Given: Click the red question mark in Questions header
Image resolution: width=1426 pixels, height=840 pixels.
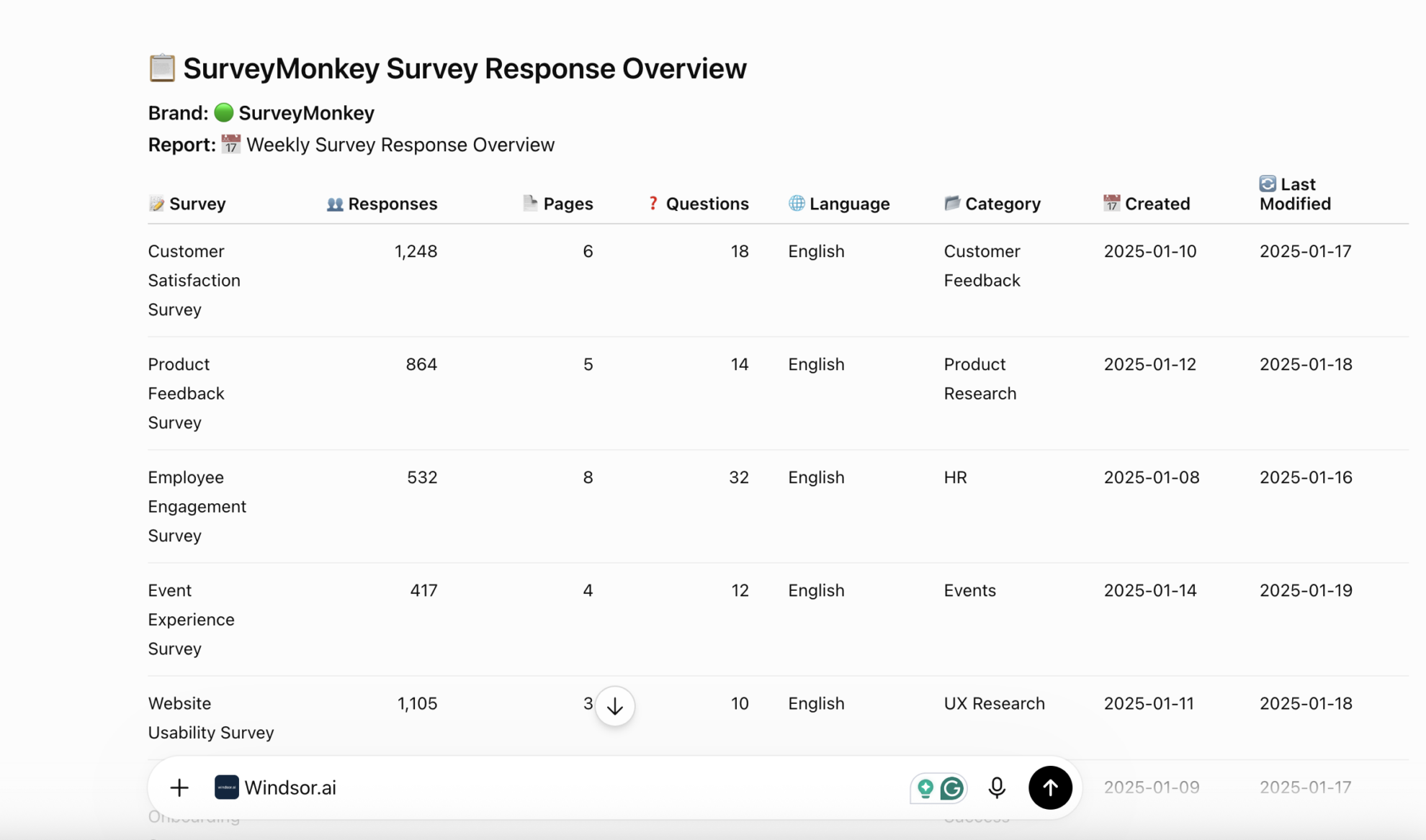Looking at the screenshot, I should pos(653,203).
